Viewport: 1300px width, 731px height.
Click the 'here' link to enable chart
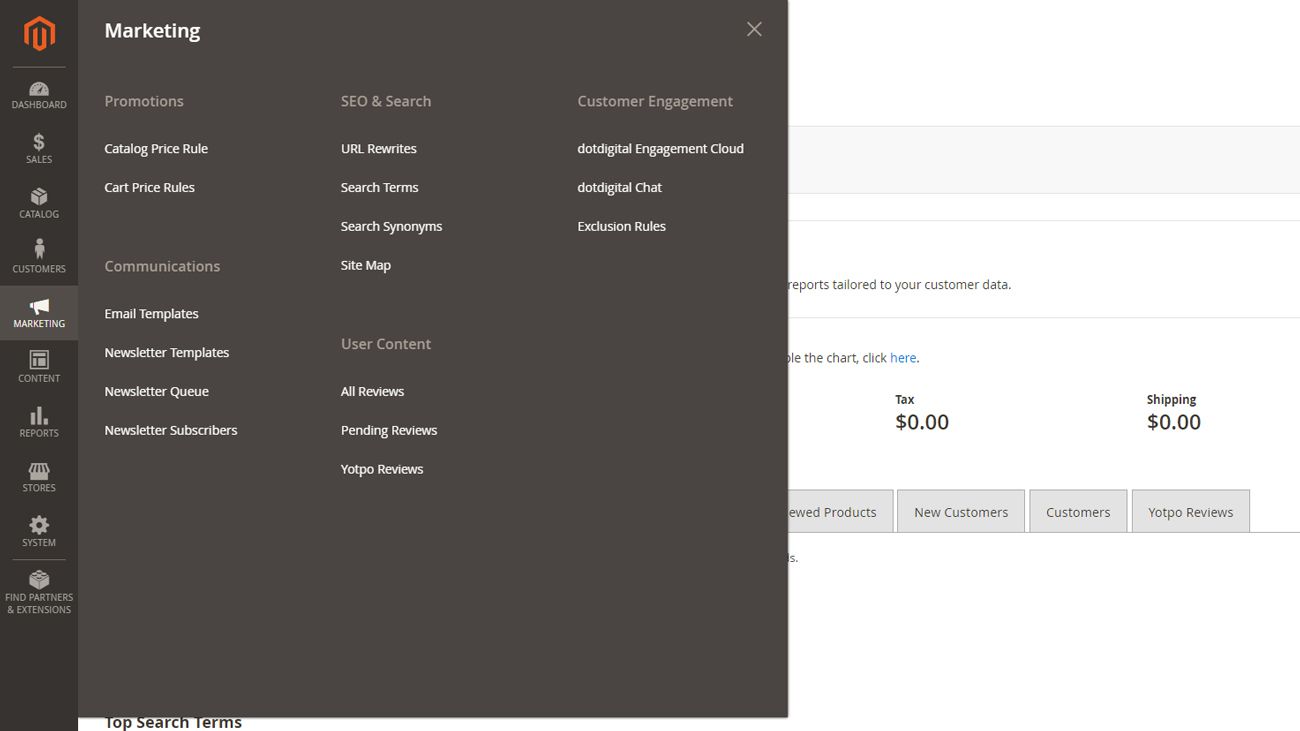[903, 357]
